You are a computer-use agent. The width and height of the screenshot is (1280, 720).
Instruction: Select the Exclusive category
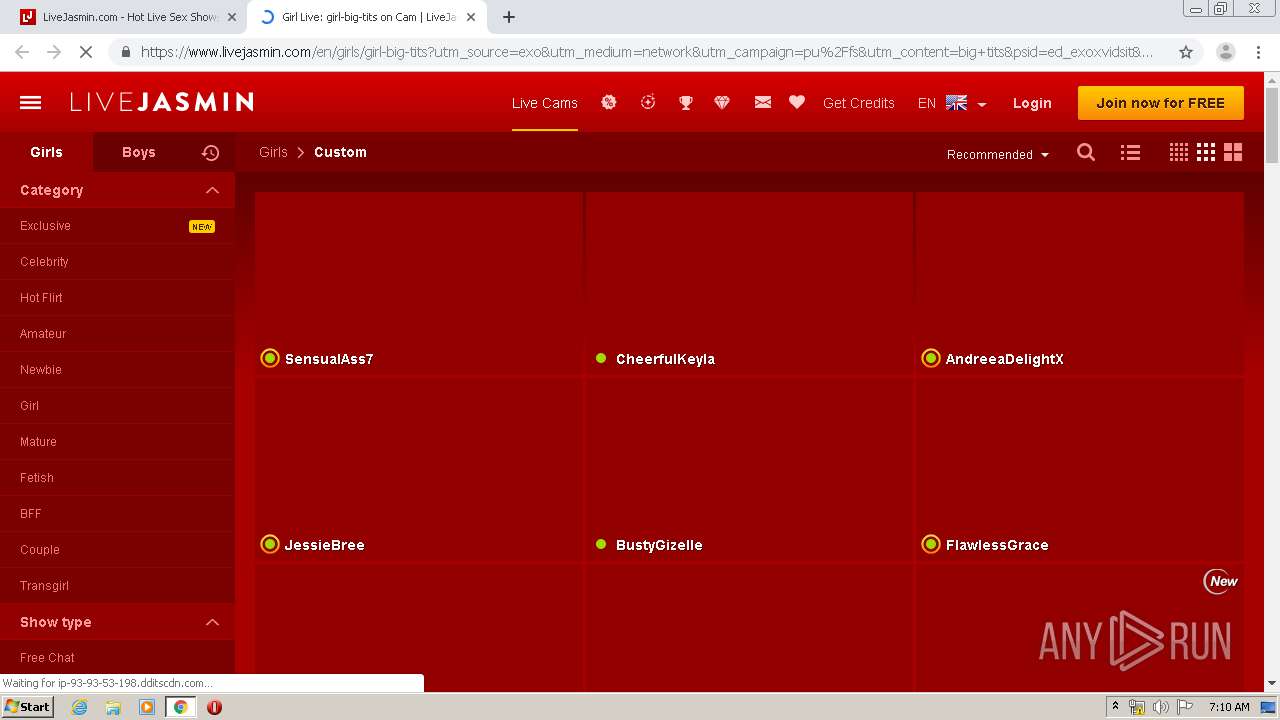pyautogui.click(x=117, y=226)
